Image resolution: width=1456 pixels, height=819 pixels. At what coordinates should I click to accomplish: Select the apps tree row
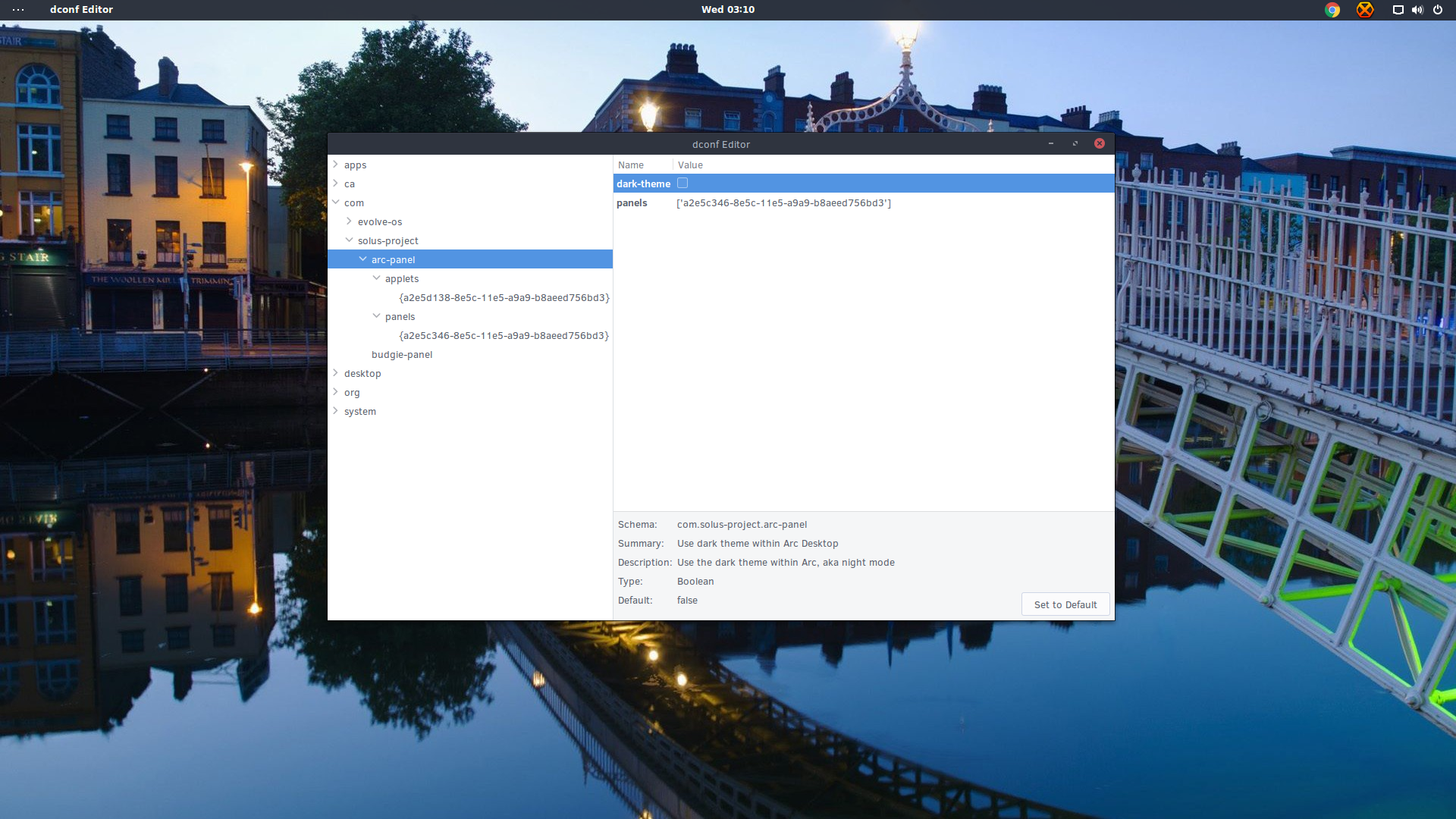tap(470, 165)
